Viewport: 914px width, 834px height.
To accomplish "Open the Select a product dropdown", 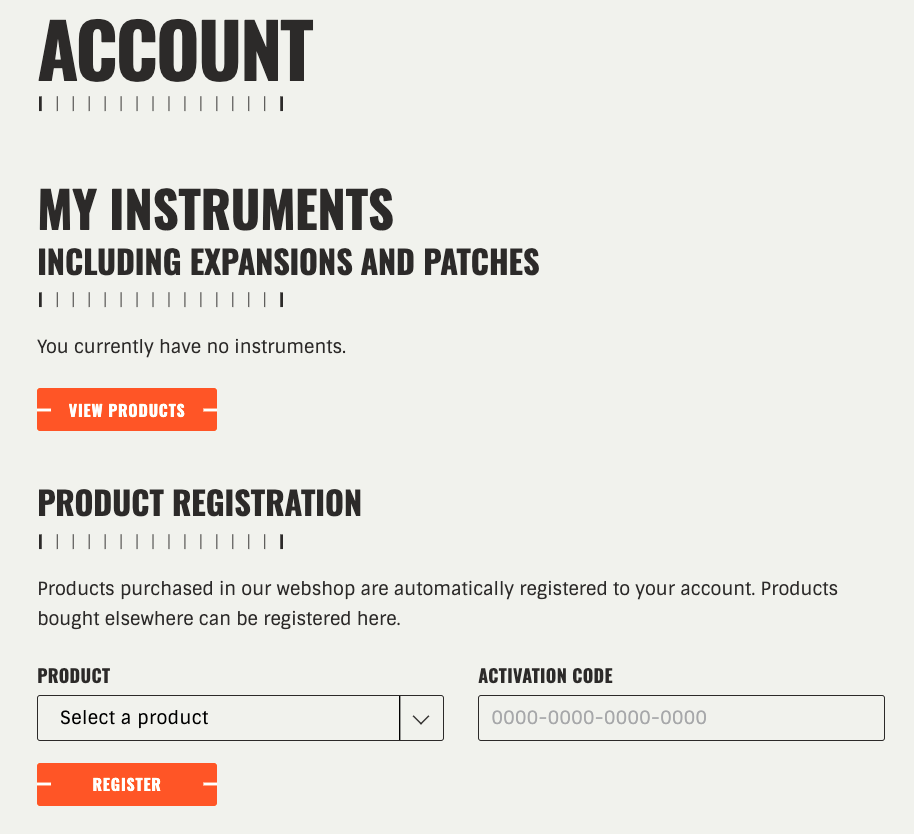I will [x=218, y=718].
